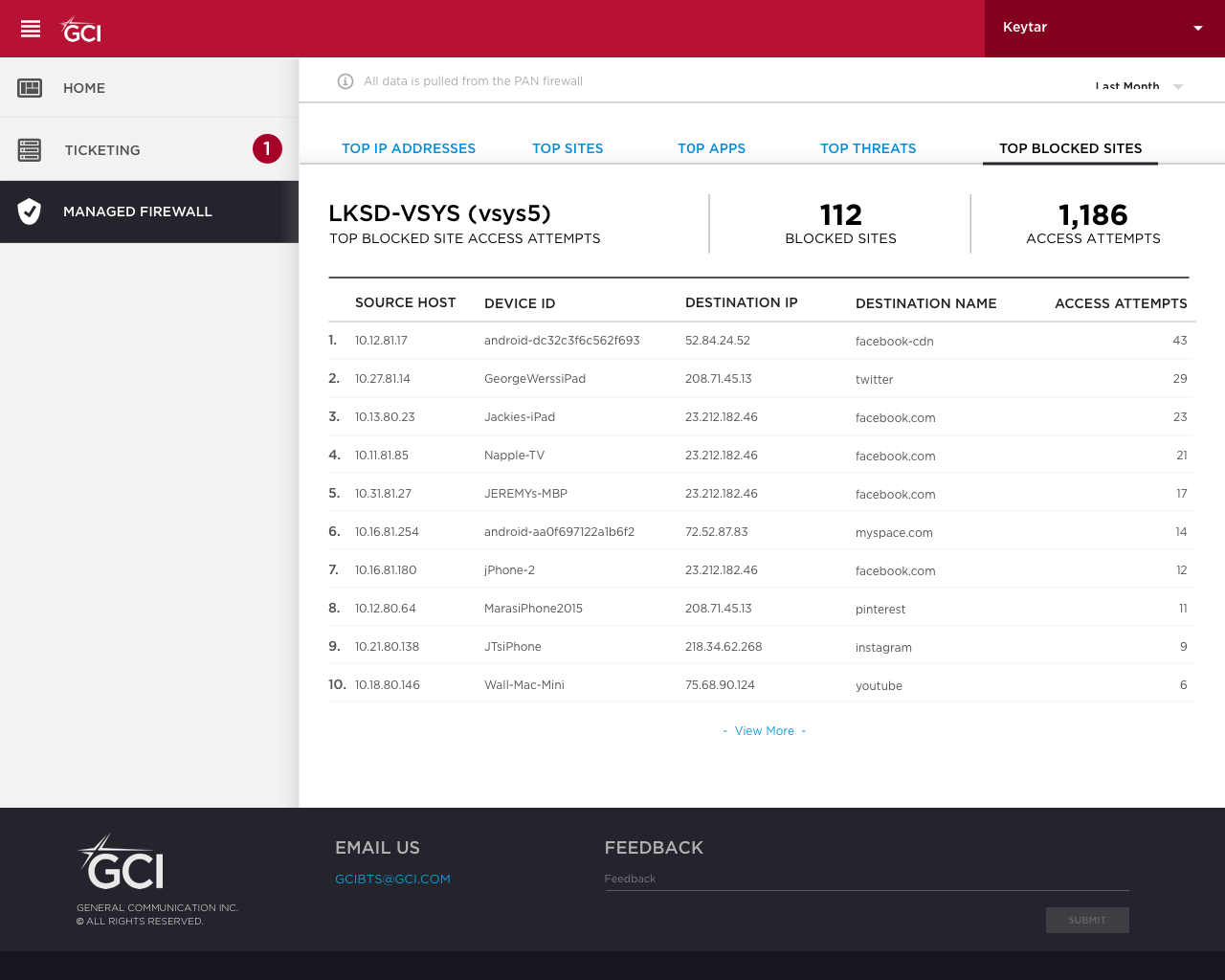Click source host 10.12.80.64
1225x980 pixels.
coord(386,609)
